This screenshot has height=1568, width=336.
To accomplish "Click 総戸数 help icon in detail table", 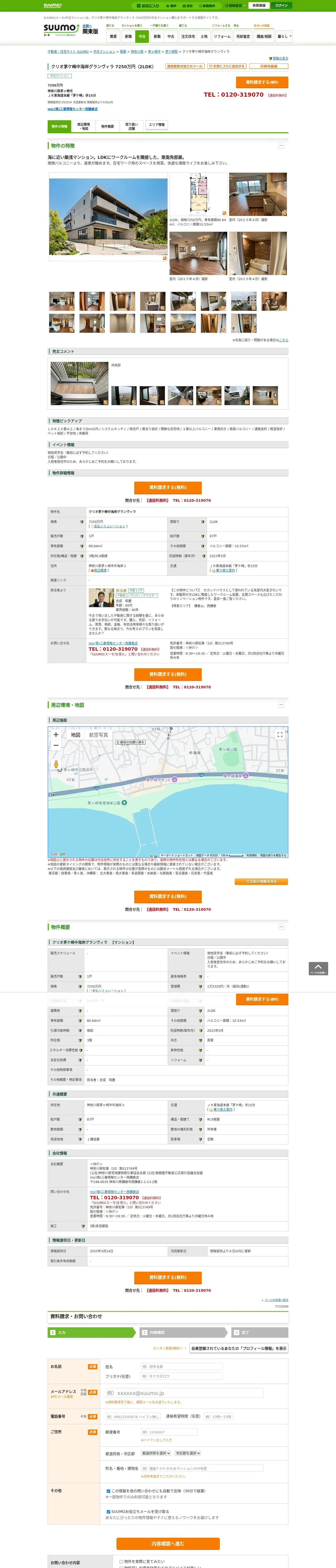I will (x=203, y=536).
